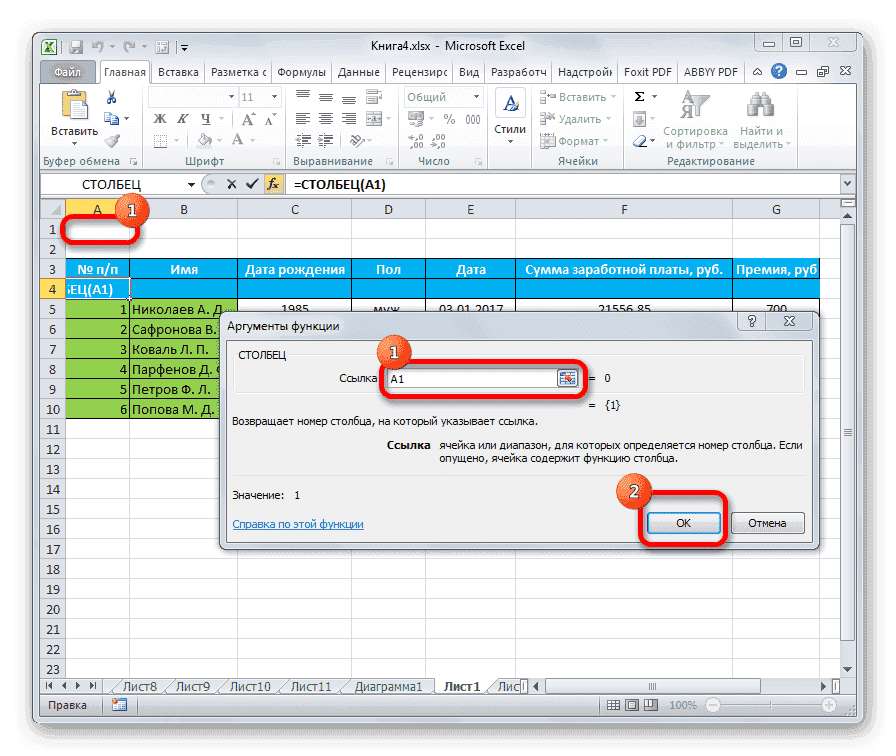Click the range selector icon beside Ссылка field
Image resolution: width=896 pixels, height=756 pixels.
click(568, 378)
